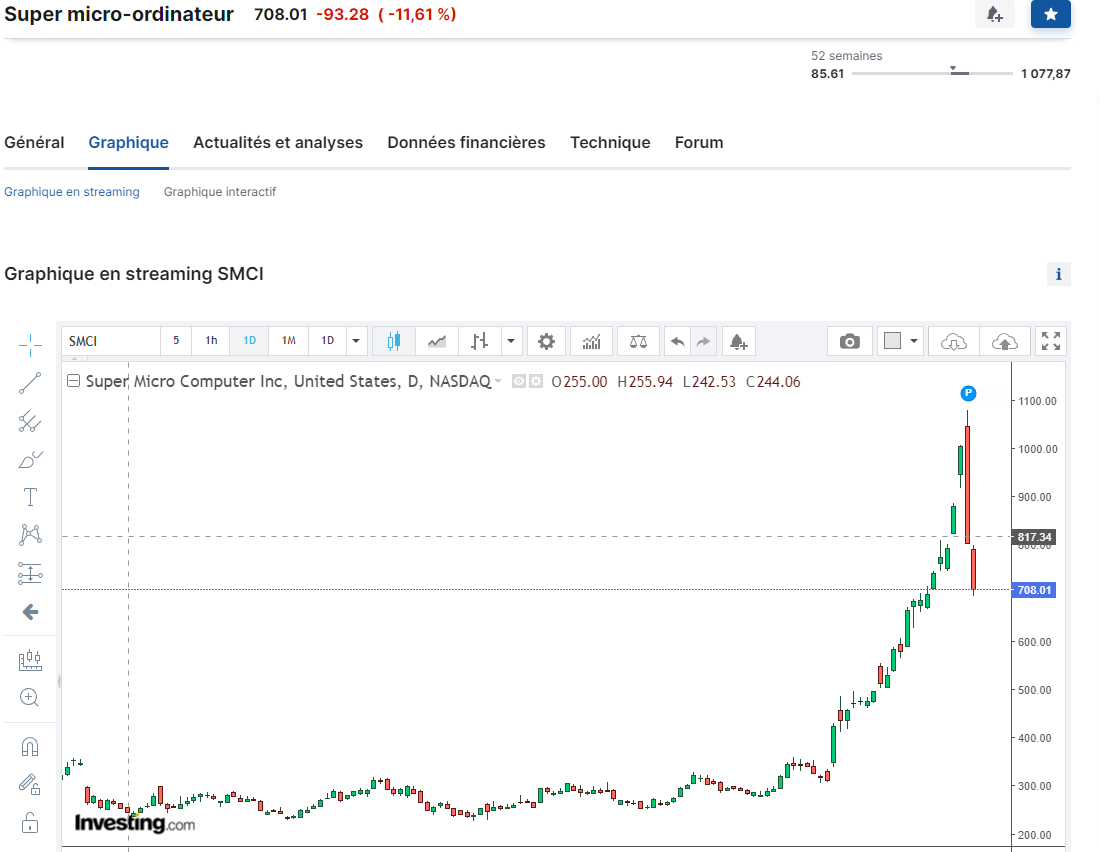The width and height of the screenshot is (1100, 852).
Task: Open layout dropdown arrow
Action: [914, 341]
